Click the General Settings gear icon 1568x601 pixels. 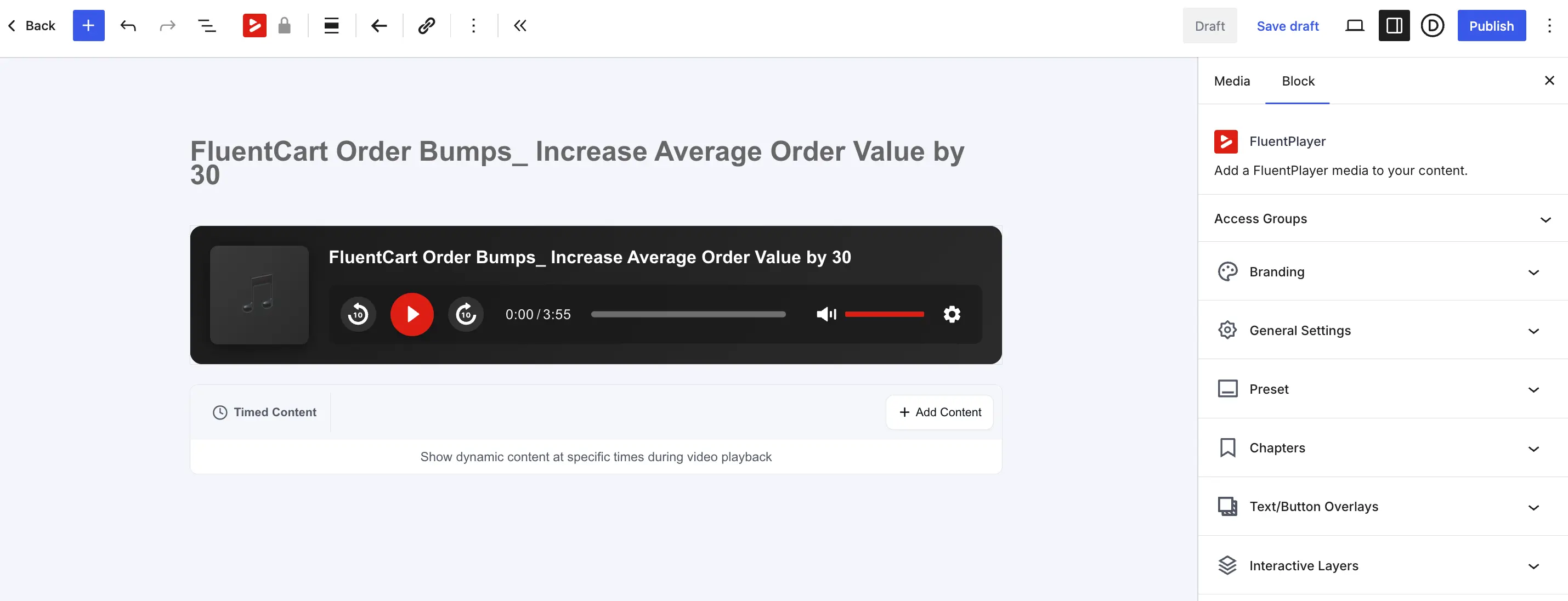(x=1227, y=330)
